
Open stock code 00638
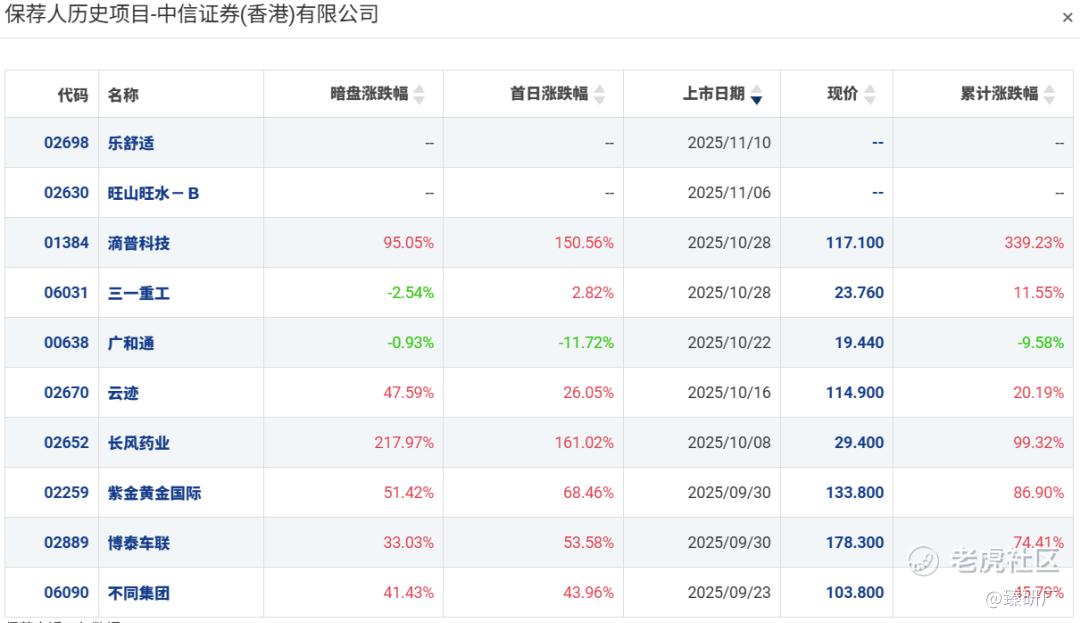tap(66, 342)
